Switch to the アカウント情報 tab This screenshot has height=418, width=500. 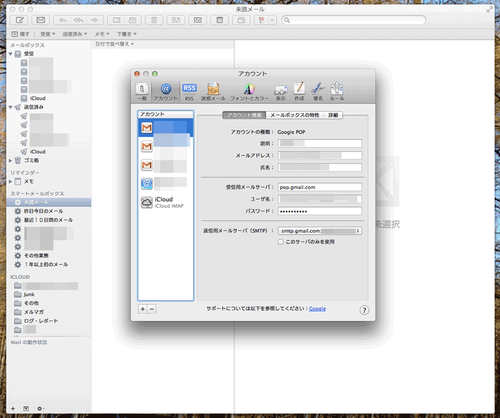click(x=244, y=115)
